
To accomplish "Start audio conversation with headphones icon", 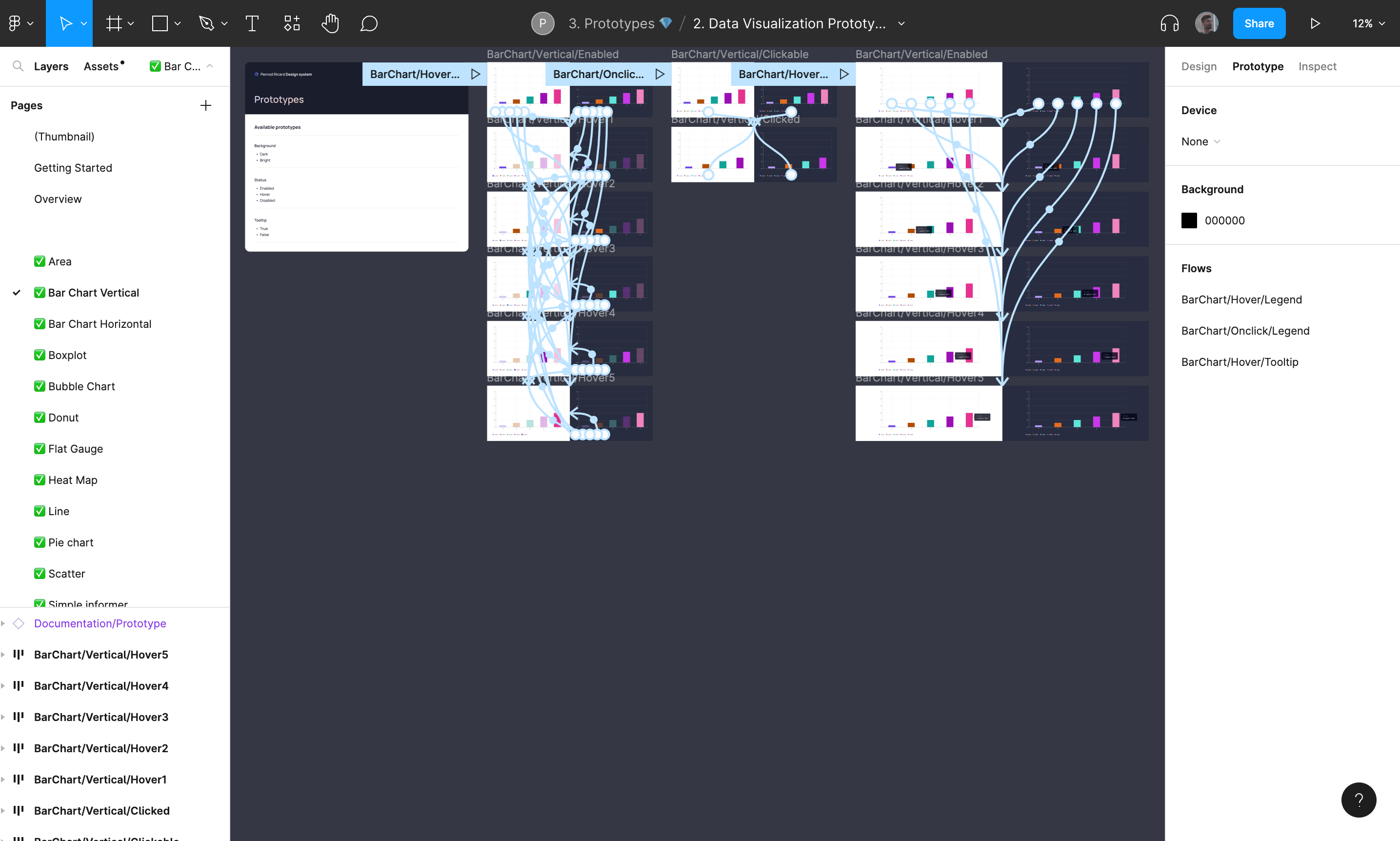I will tap(1169, 23).
